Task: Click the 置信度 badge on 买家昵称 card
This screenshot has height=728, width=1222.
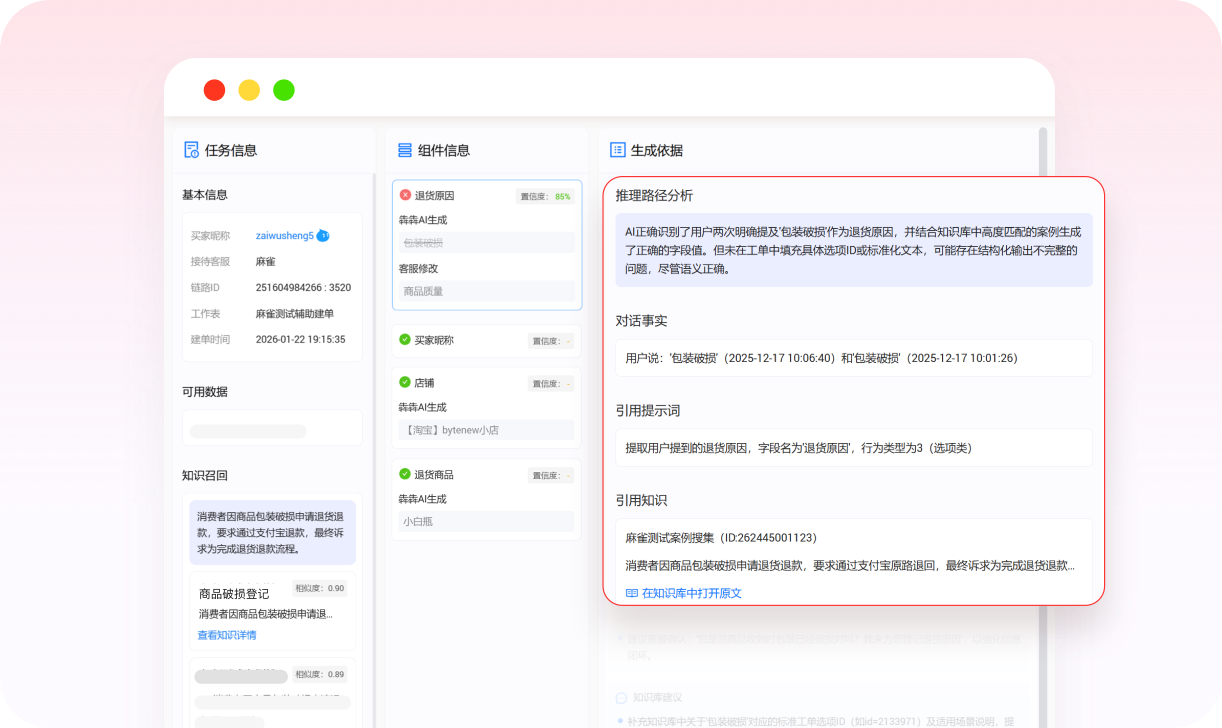Action: (551, 341)
